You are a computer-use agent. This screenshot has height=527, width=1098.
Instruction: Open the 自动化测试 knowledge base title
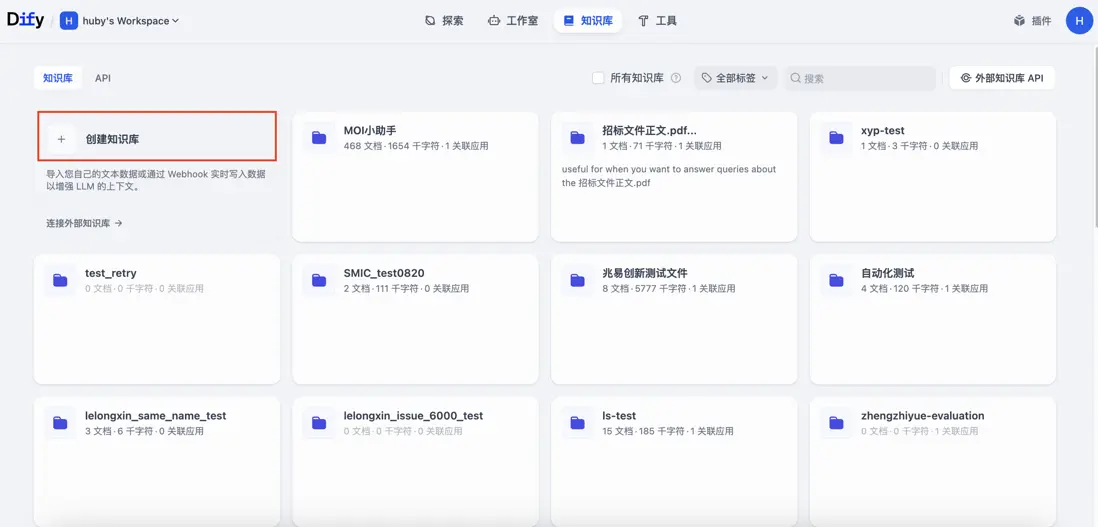(887, 273)
